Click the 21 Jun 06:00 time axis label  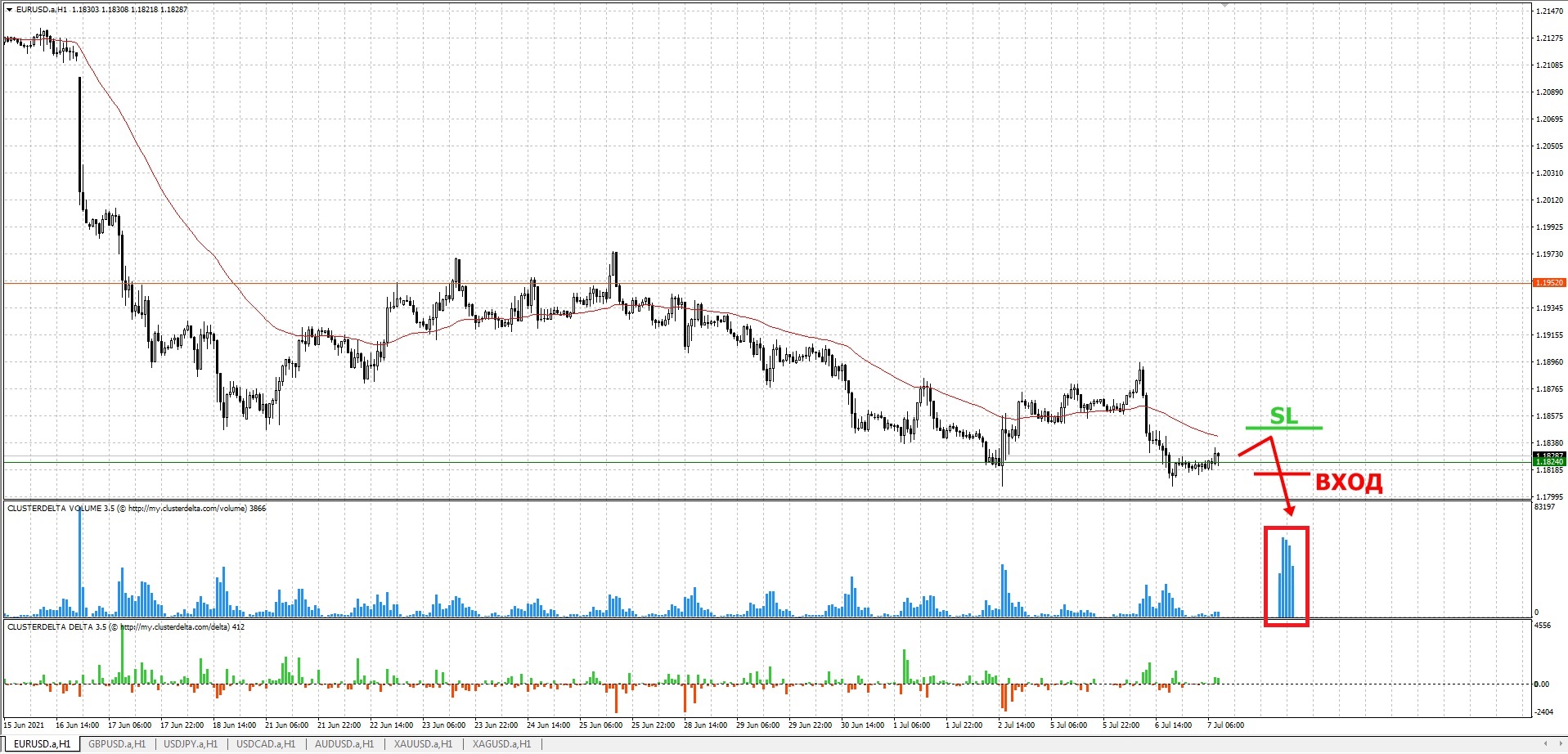286,725
